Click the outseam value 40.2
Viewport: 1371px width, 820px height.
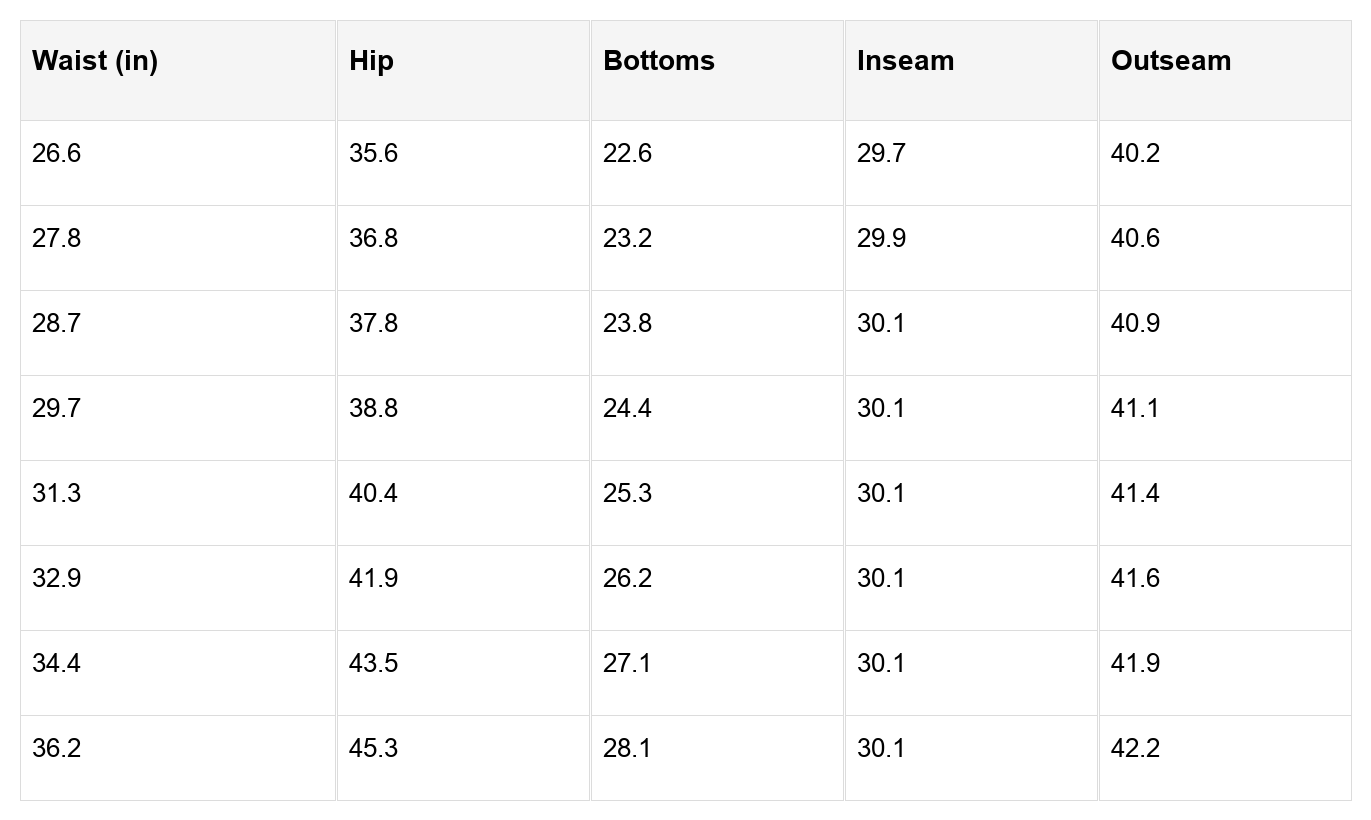point(1135,153)
